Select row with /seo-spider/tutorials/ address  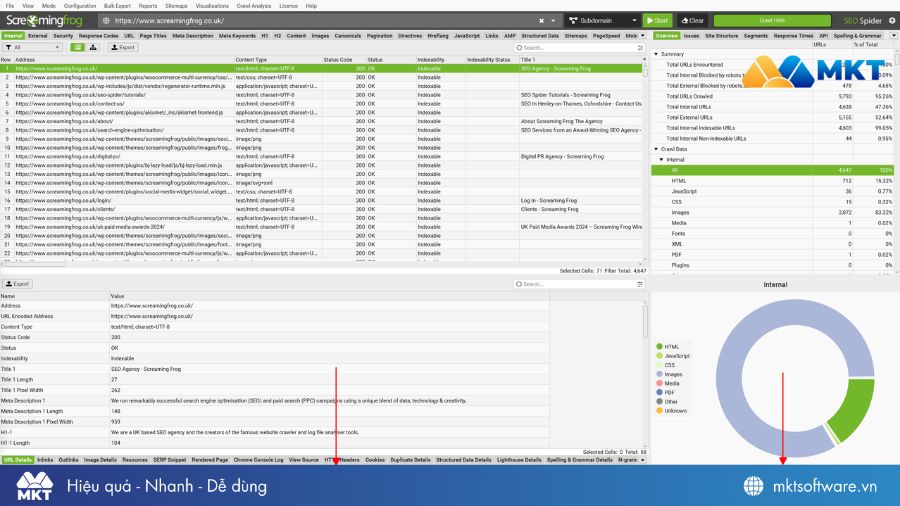321,95
